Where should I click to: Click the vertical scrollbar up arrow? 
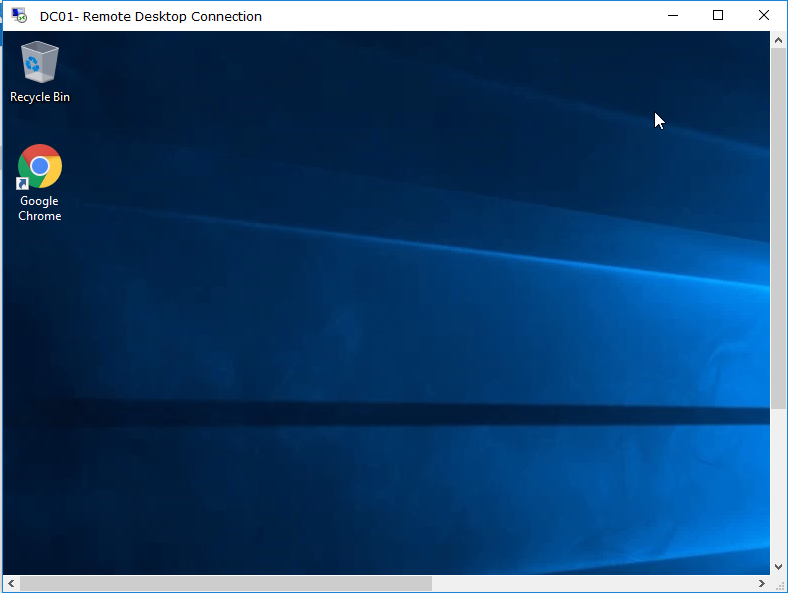(778, 40)
